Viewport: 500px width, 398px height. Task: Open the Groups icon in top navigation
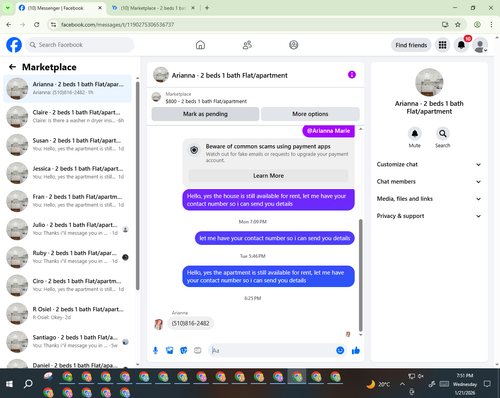[294, 45]
